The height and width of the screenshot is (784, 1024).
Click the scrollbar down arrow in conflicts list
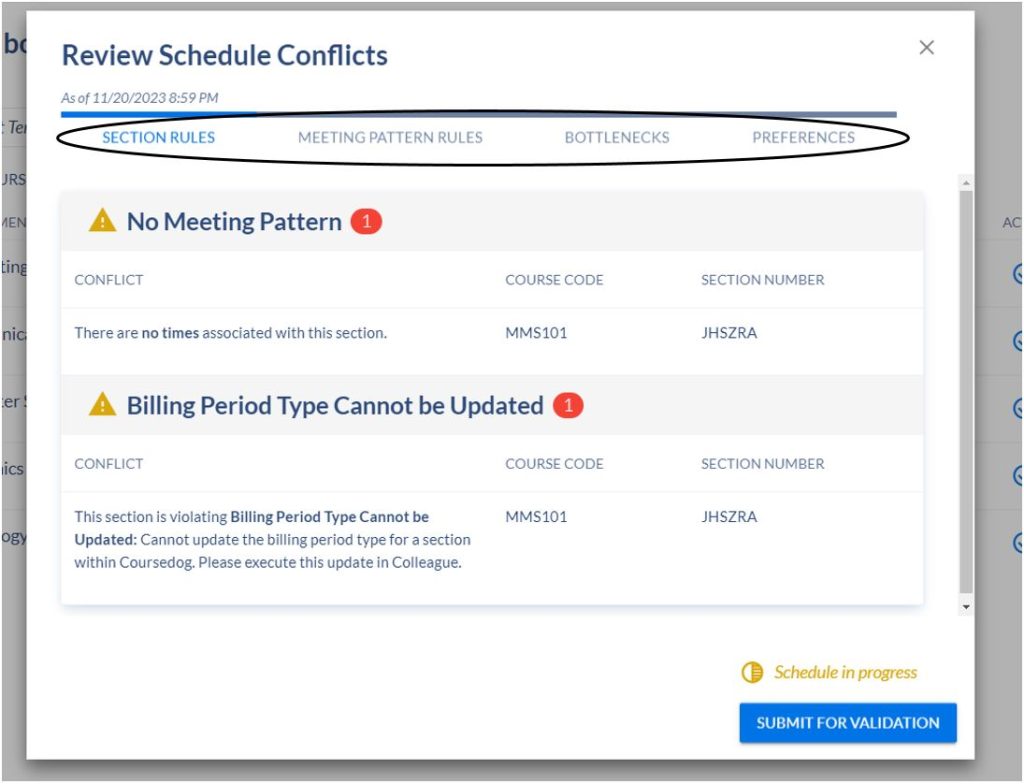pos(965,607)
